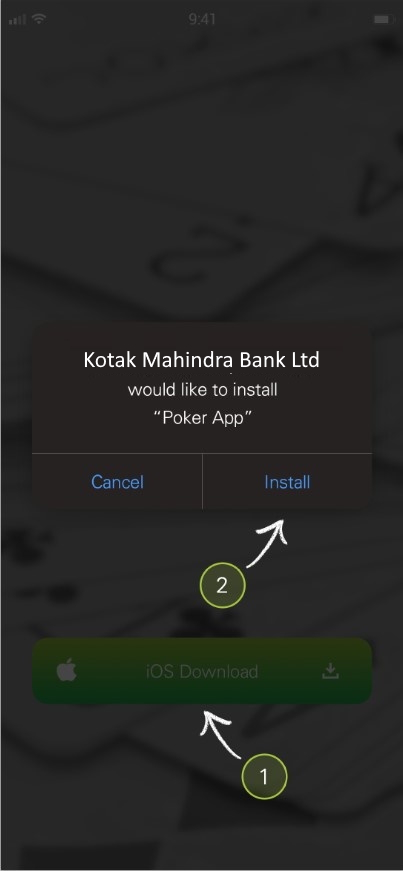The height and width of the screenshot is (871, 403).
Task: Click the "Poker App" name in the dialog
Action: 202,418
